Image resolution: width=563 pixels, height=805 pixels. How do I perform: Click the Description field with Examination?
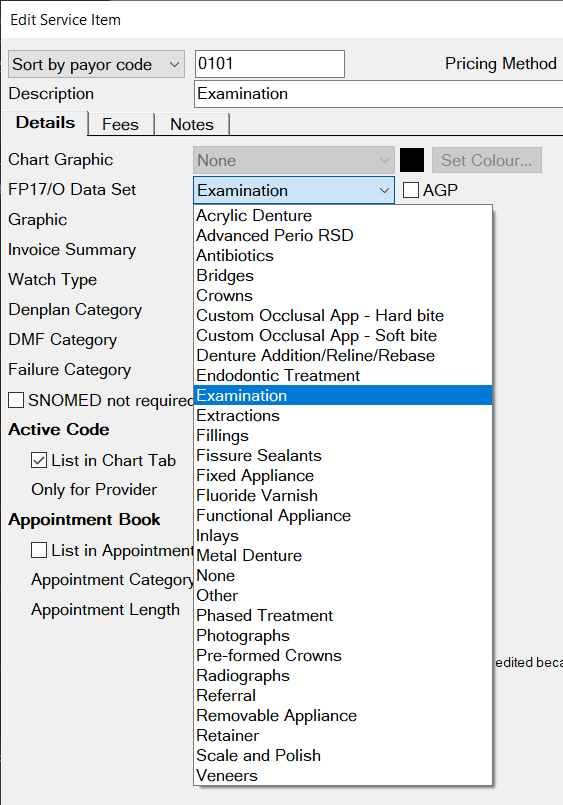pyautogui.click(x=379, y=94)
